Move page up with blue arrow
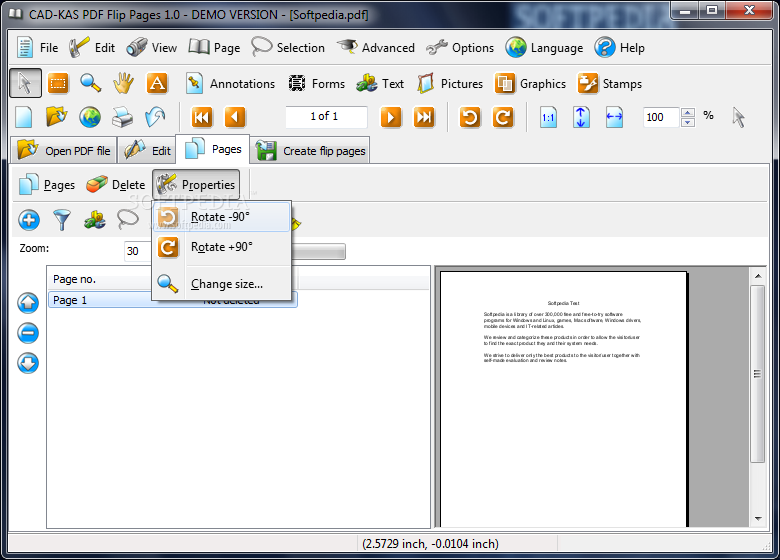This screenshot has width=780, height=560. coord(28,302)
